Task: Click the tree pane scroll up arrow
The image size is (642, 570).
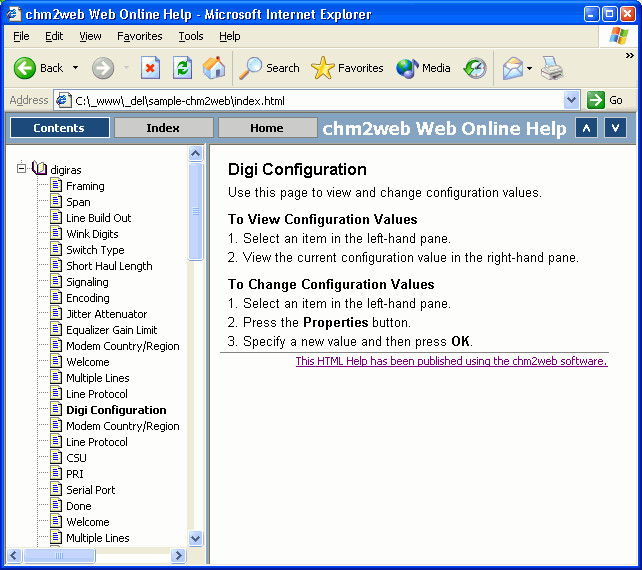Action: (196, 154)
